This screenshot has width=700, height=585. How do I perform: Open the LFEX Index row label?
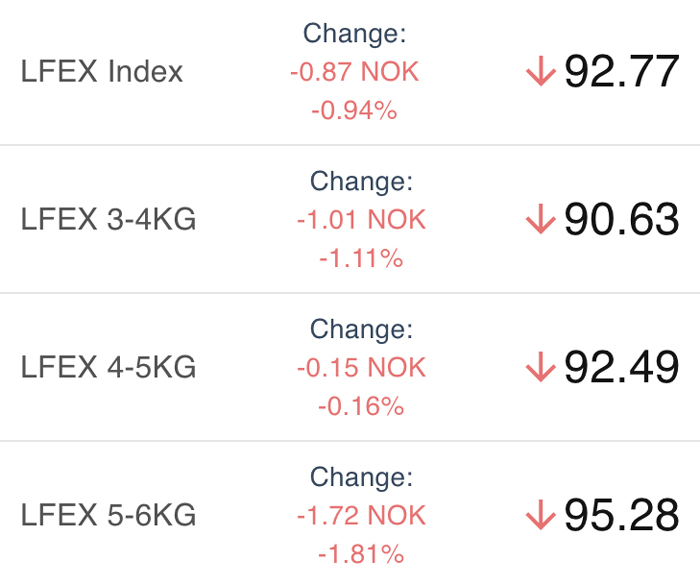[x=102, y=72]
